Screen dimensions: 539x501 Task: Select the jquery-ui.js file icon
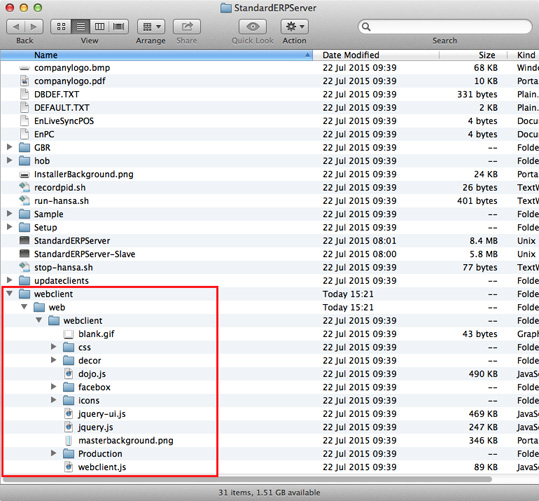coord(69,414)
